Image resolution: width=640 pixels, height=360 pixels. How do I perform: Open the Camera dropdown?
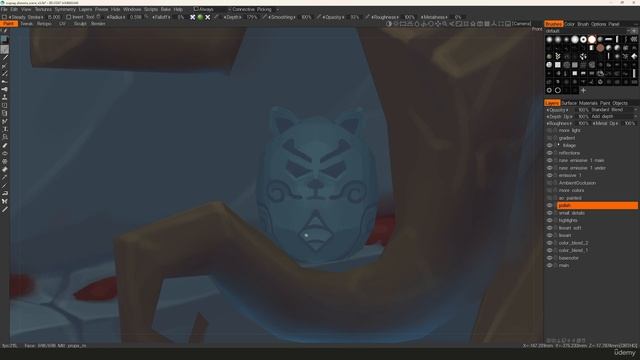522,24
